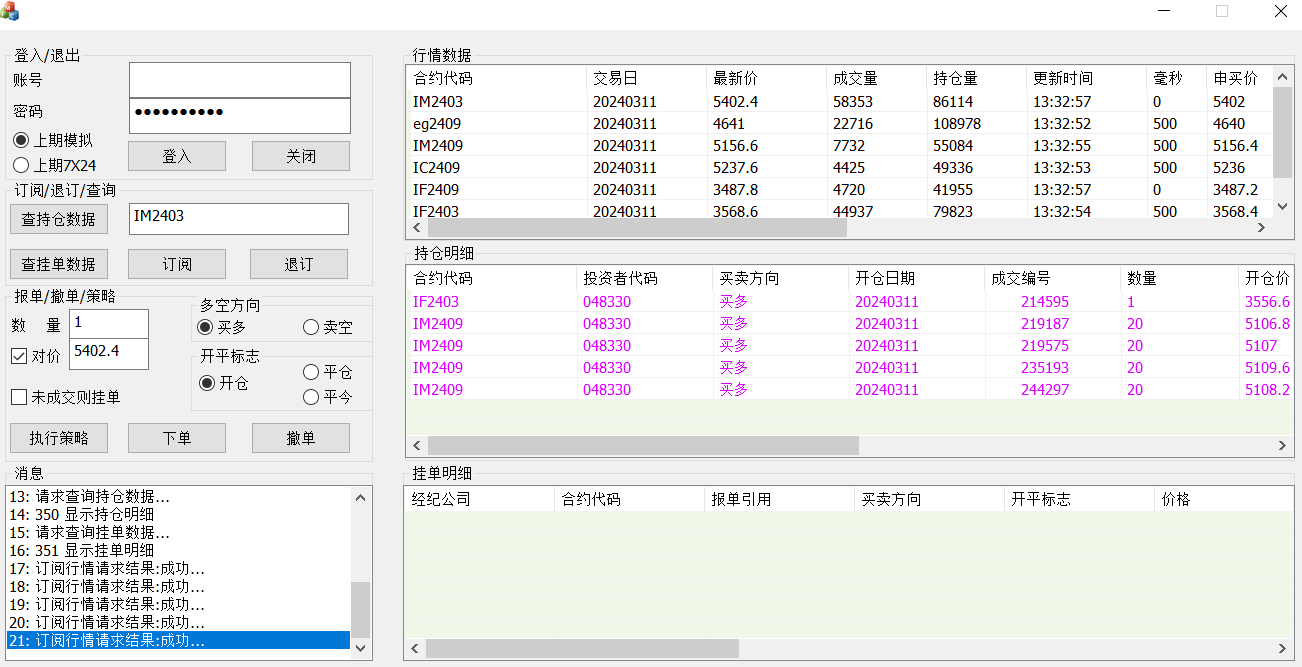Select the IF2403 row in positions table
Screen dimensions: 1302x667
[700, 301]
